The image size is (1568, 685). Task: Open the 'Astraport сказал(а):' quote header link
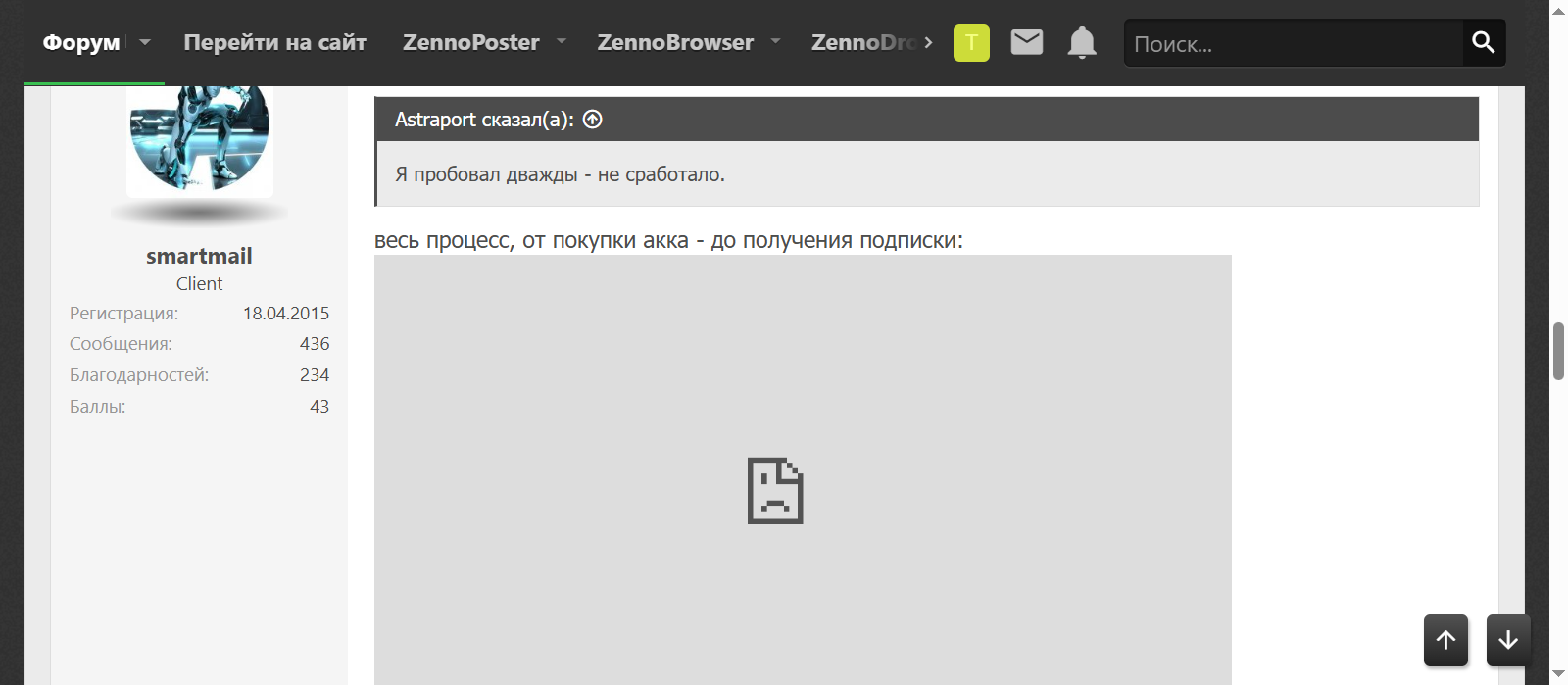[x=484, y=120]
